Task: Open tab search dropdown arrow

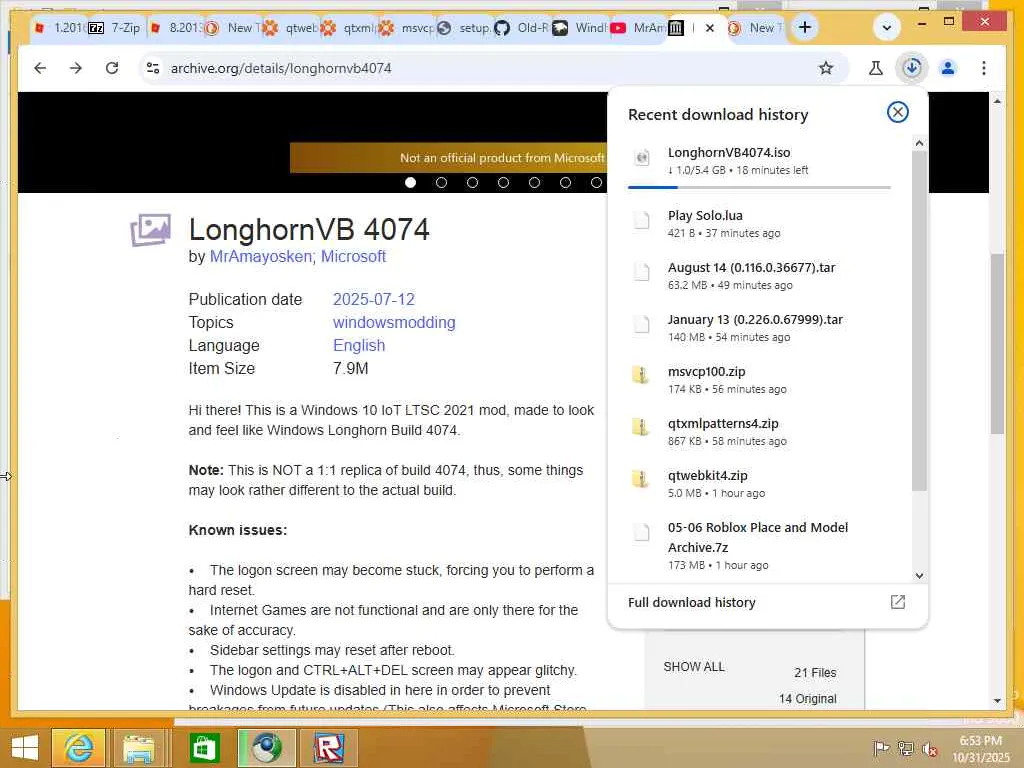Action: click(x=886, y=28)
